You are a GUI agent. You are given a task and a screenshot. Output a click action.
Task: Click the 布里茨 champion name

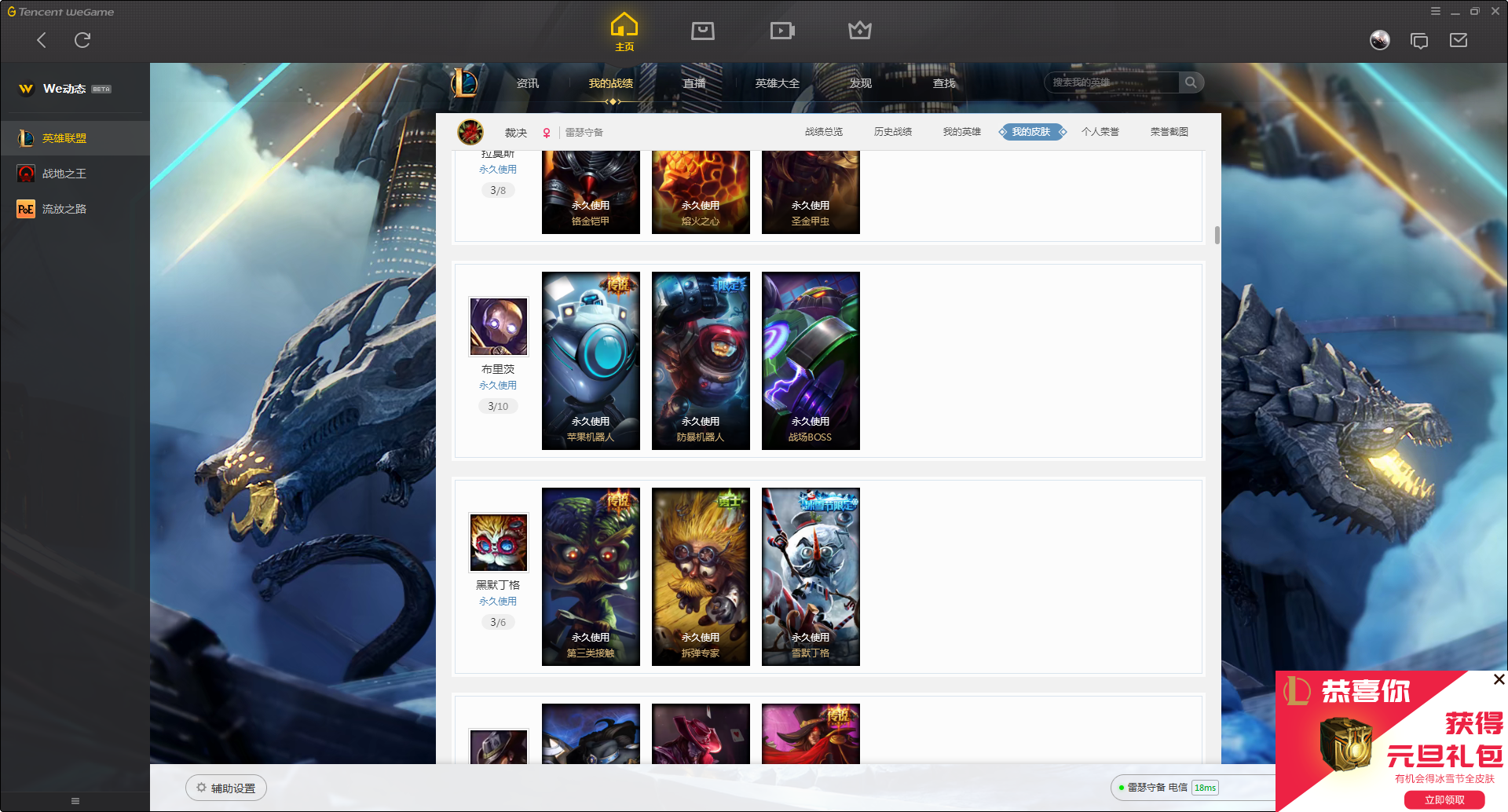tap(498, 369)
